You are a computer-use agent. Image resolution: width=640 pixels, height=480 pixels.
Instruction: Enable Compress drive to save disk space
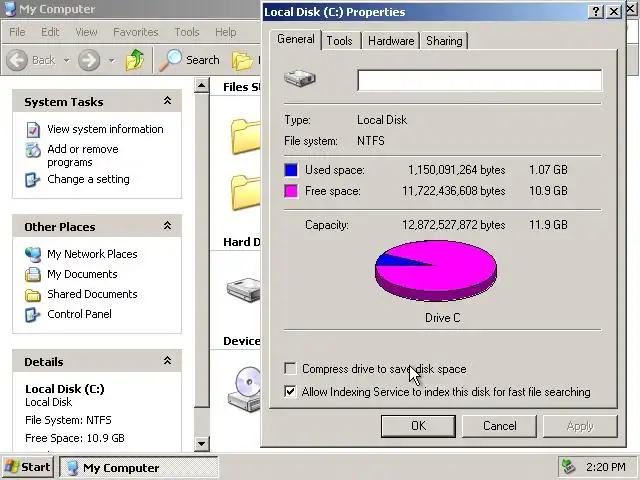(x=290, y=369)
